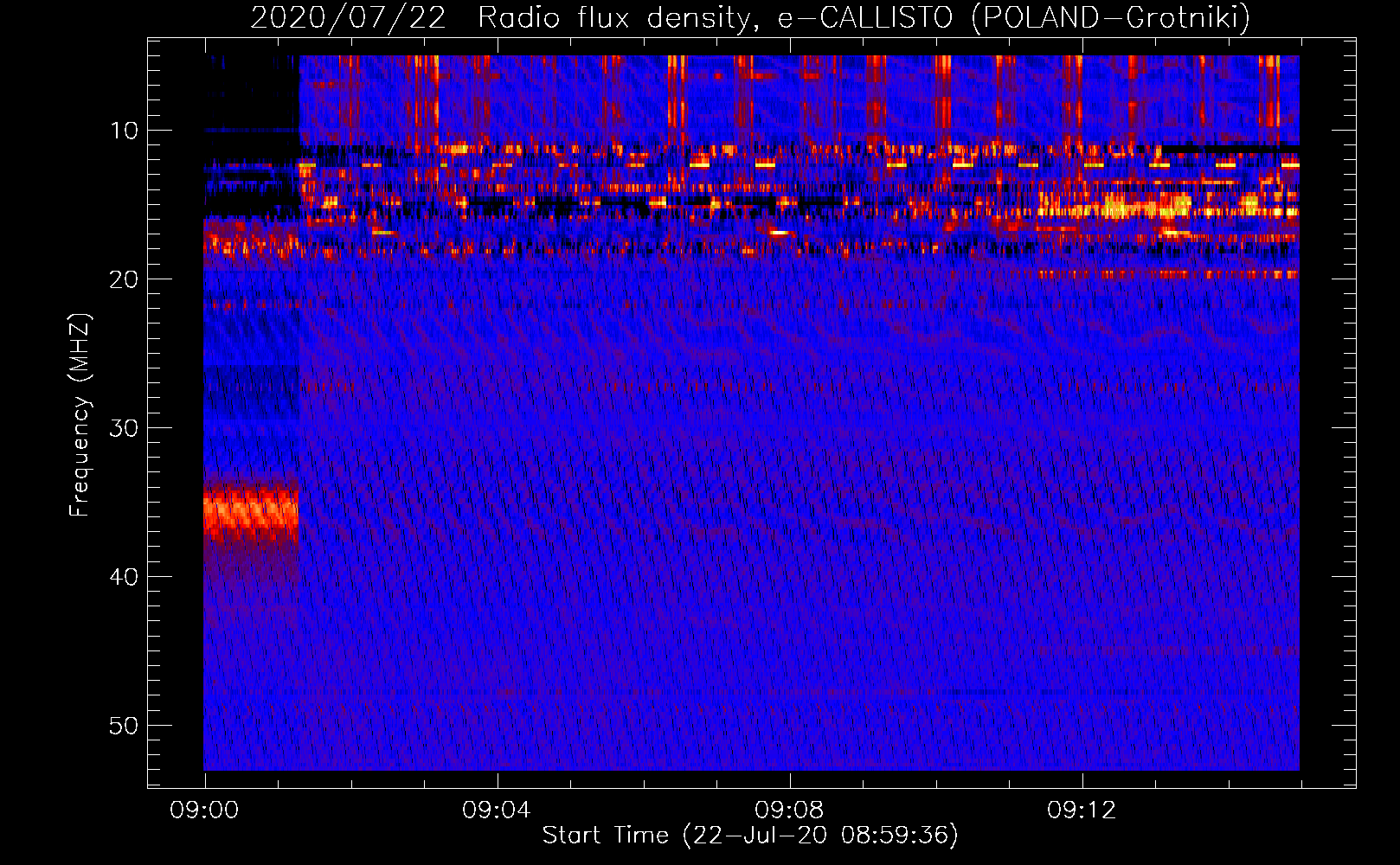Click the plot title text e-CALLISTO (POLAND-Grotniki)

click(x=1013, y=17)
